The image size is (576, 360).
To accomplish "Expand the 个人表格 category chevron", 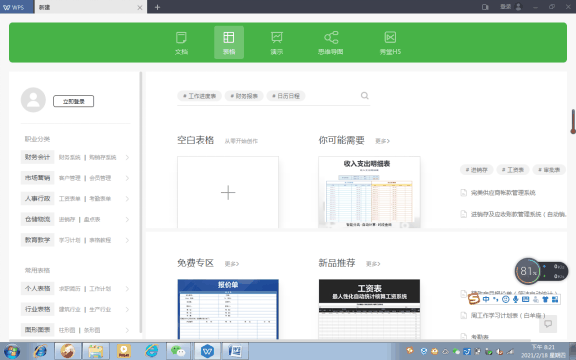I will point(127,289).
